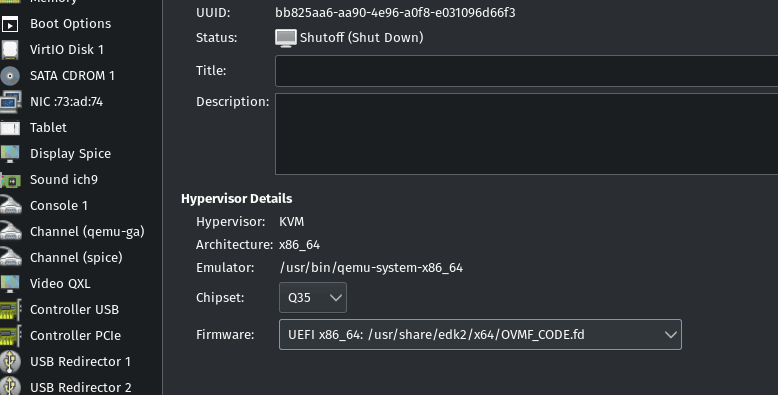
Task: Select the Sound ich9 card icon
Action: pyautogui.click(x=10, y=180)
